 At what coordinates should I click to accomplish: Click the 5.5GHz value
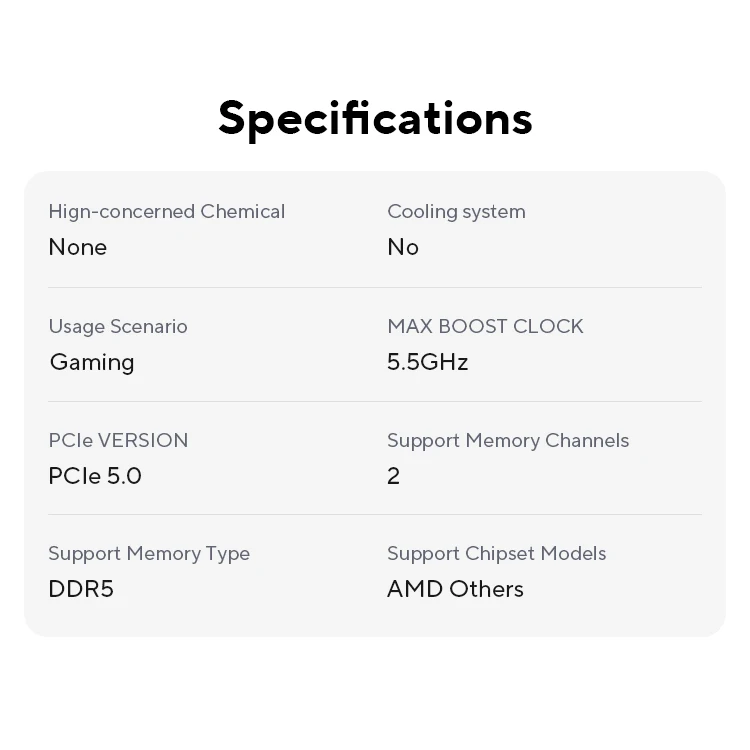427,362
